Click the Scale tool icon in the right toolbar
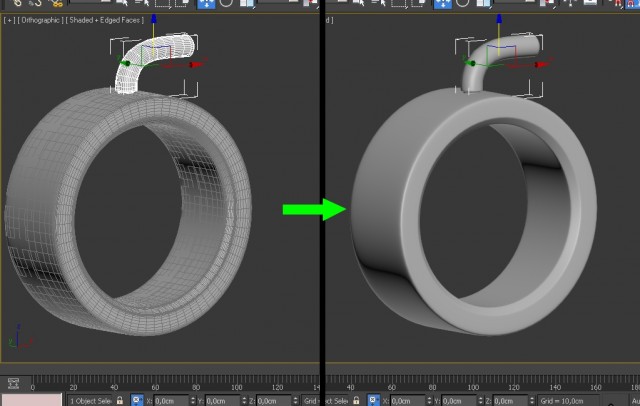 point(483,4)
